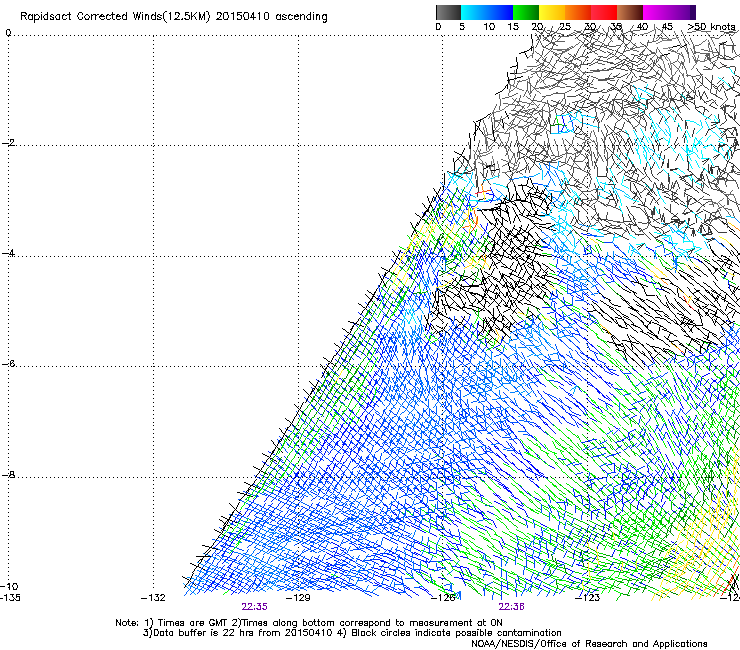The width and height of the screenshot is (740, 650).
Task: Click the red 30-35 knots legend segment
Action: (604, 12)
